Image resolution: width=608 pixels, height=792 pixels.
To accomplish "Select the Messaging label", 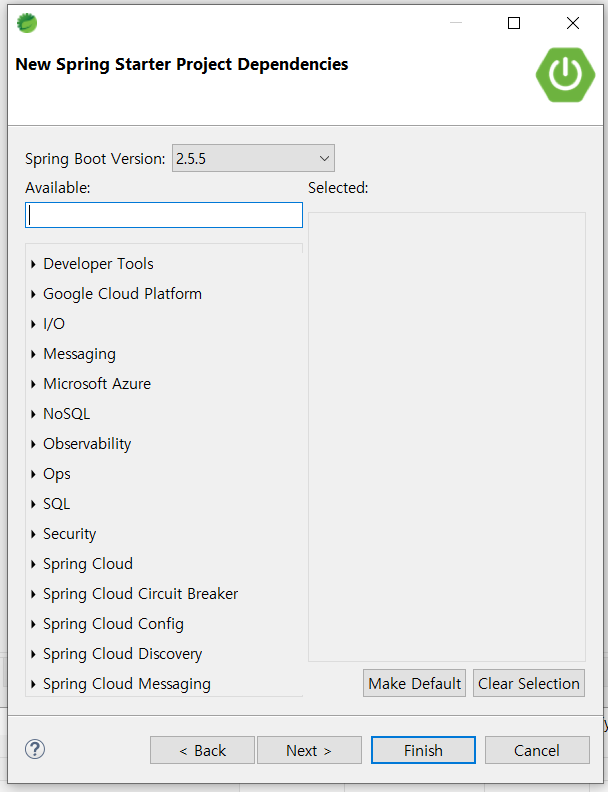I will point(80,354).
